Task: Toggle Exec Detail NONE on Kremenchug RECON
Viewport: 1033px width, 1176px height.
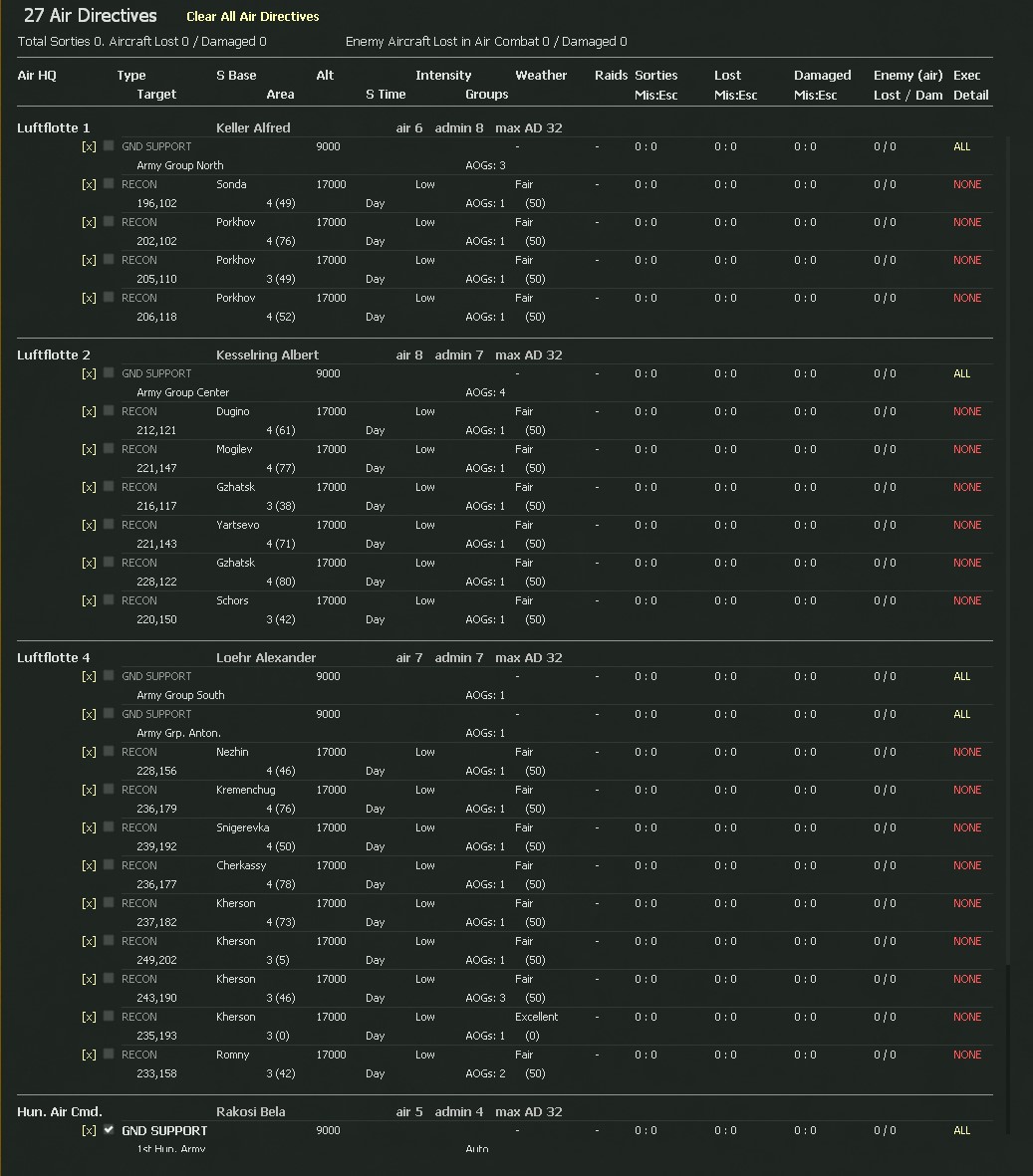Action: (966, 790)
